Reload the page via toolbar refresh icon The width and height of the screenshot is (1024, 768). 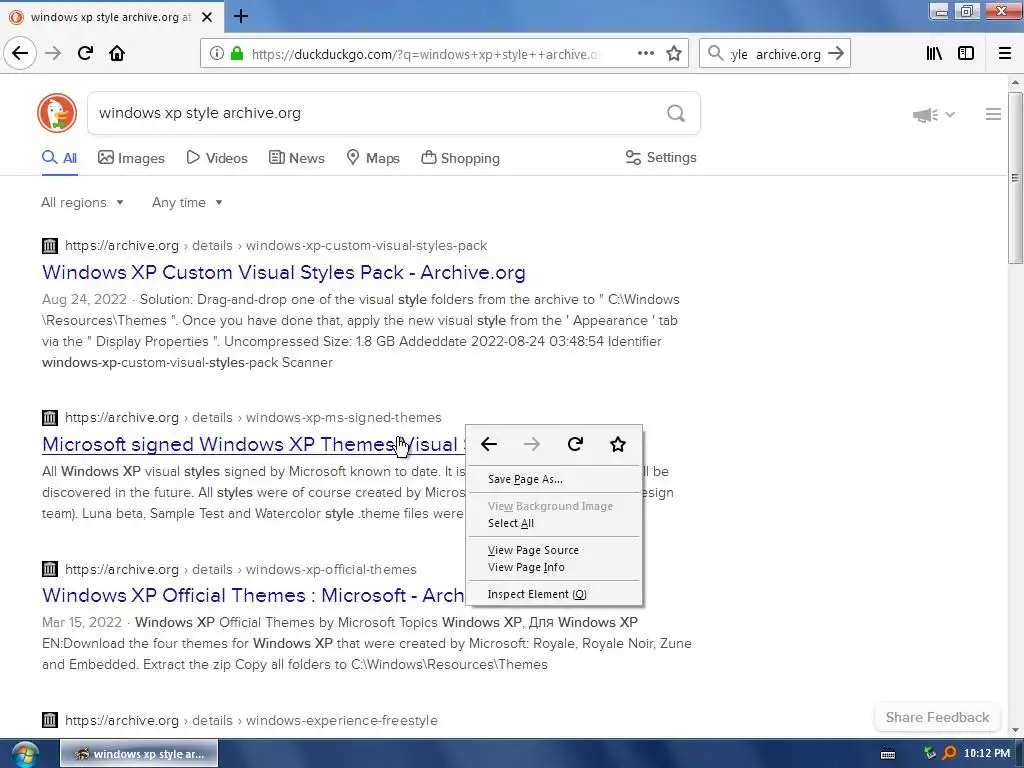click(85, 53)
